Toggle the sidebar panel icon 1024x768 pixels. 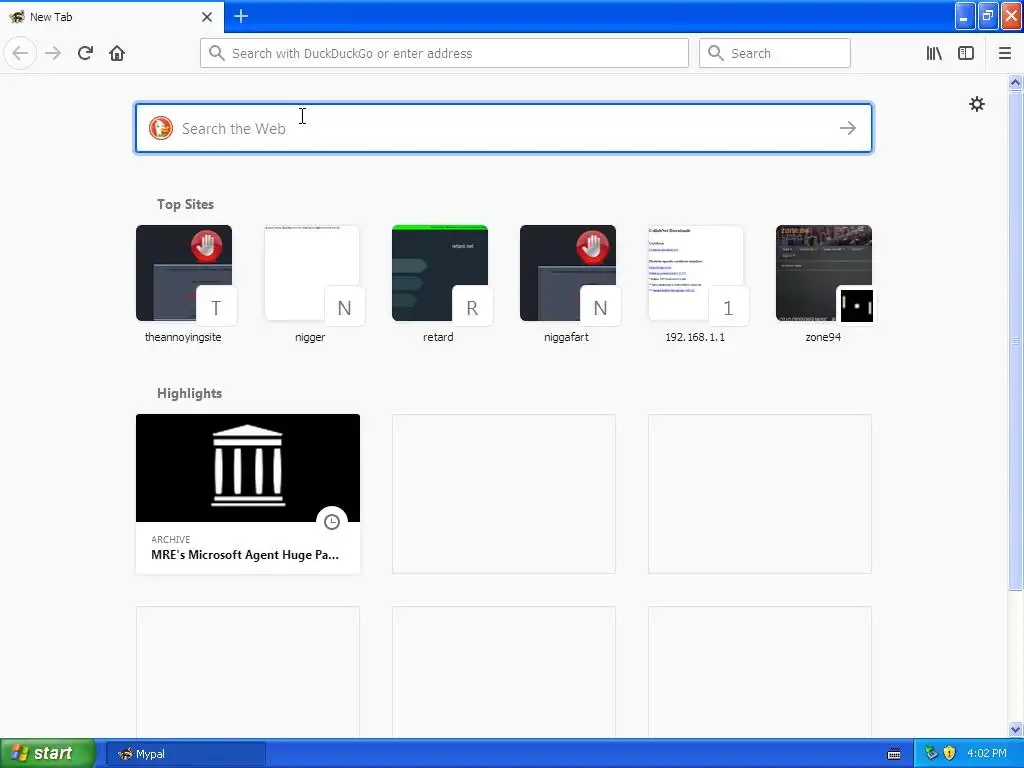point(966,53)
